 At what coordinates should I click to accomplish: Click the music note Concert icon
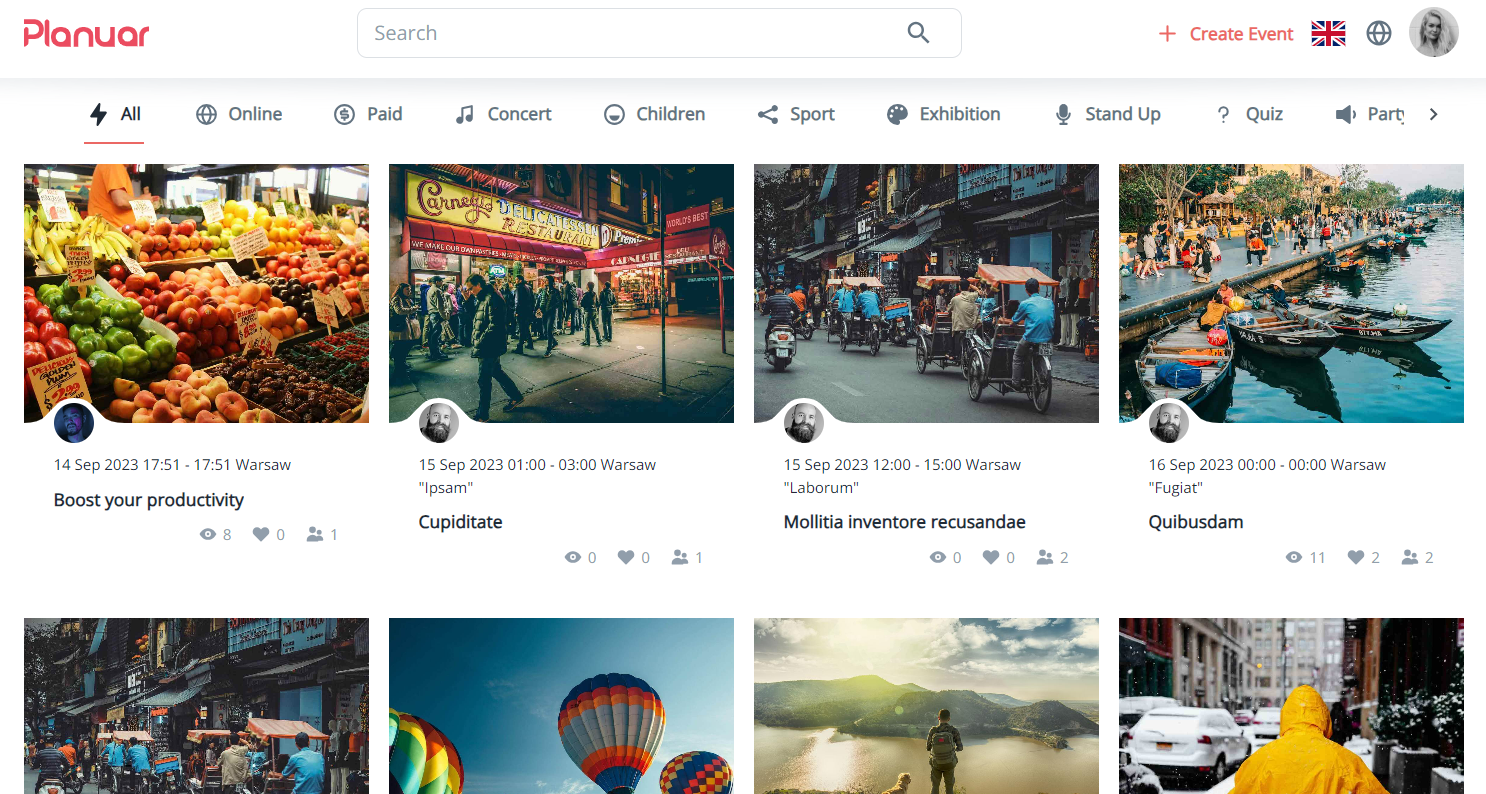tap(464, 114)
